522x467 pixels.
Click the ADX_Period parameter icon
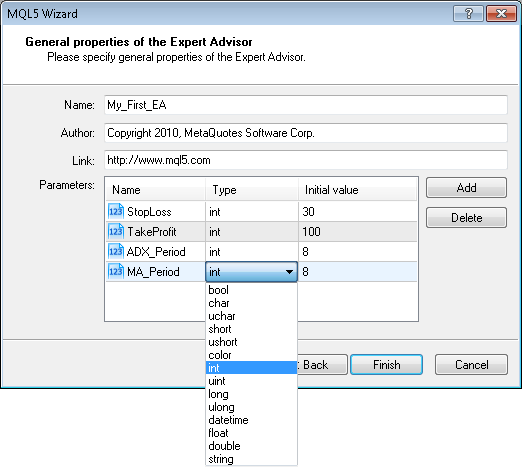[116, 252]
